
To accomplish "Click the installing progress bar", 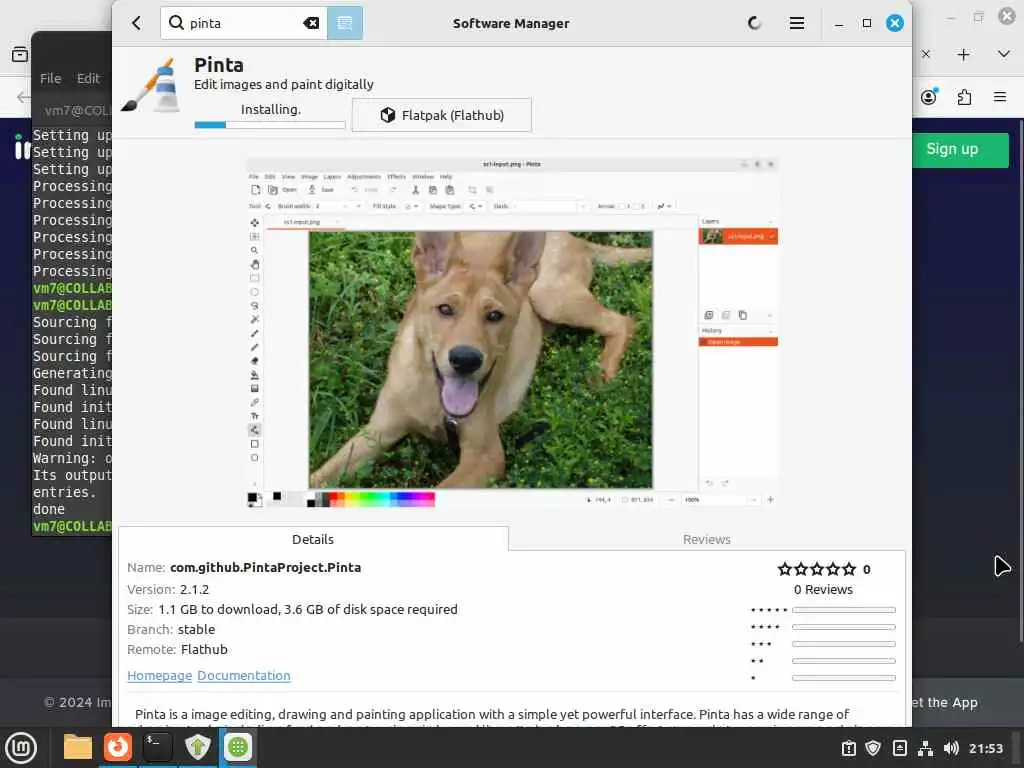I will coord(269,124).
